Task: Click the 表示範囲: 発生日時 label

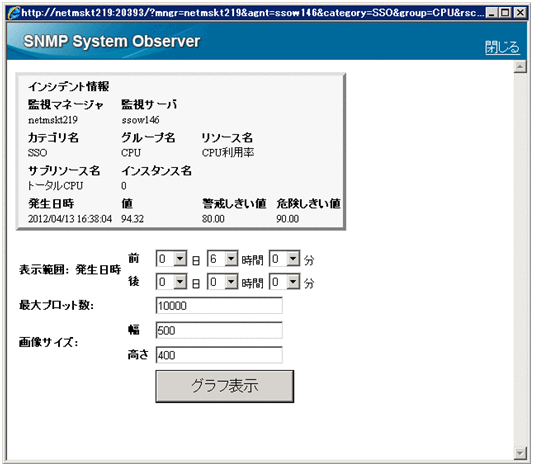Action: [70, 269]
